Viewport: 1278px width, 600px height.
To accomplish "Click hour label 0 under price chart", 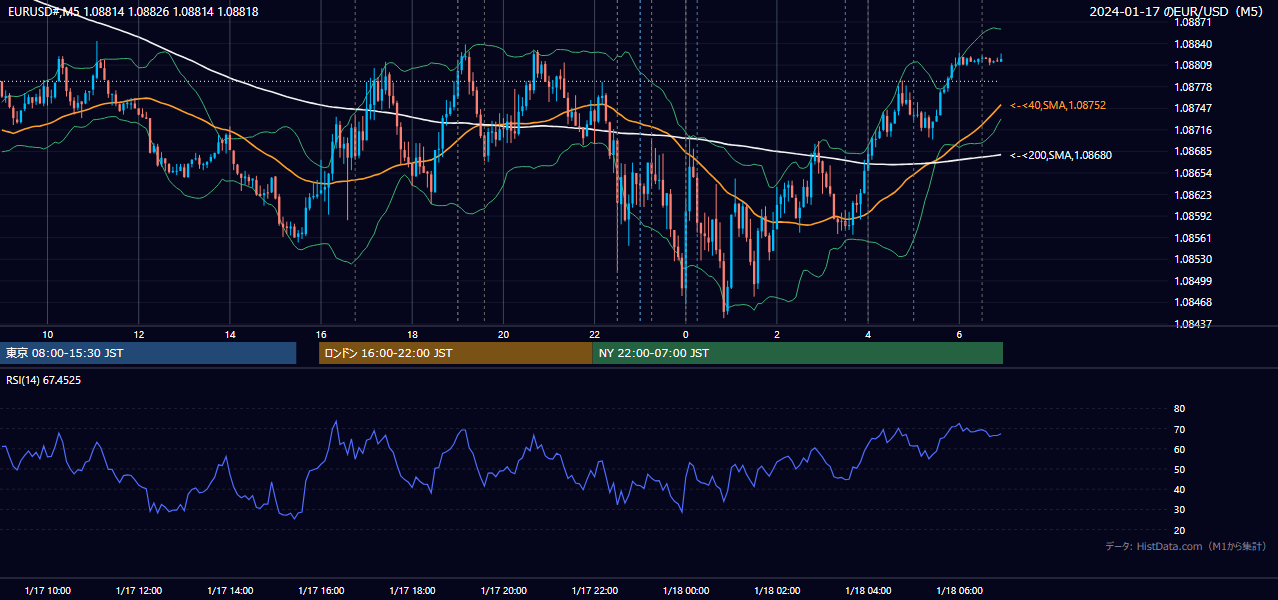I will [686, 334].
